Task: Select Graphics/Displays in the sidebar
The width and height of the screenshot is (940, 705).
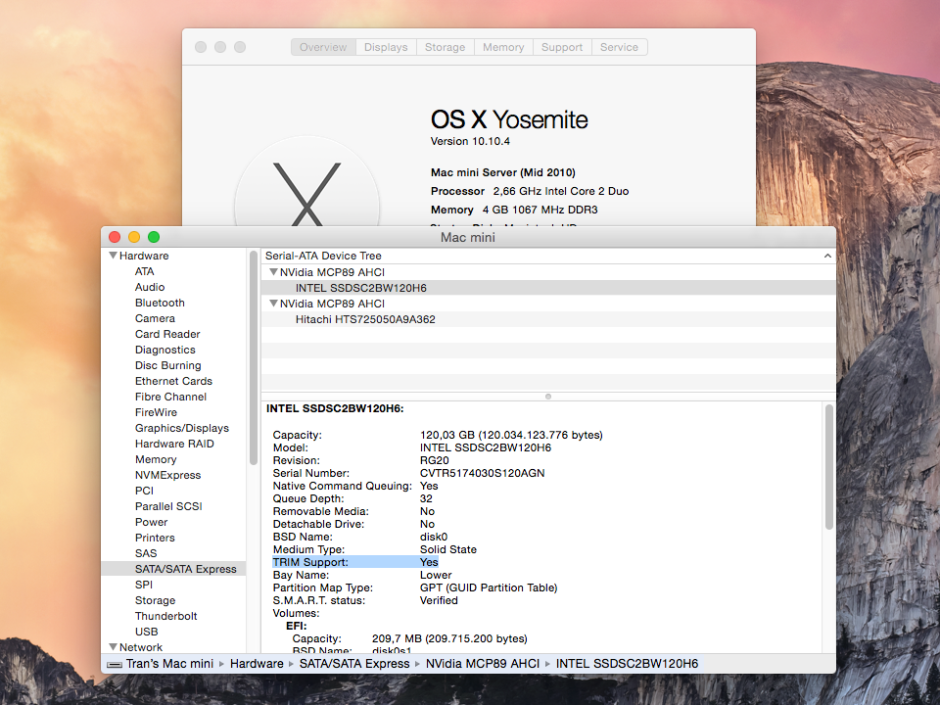Action: pos(182,428)
